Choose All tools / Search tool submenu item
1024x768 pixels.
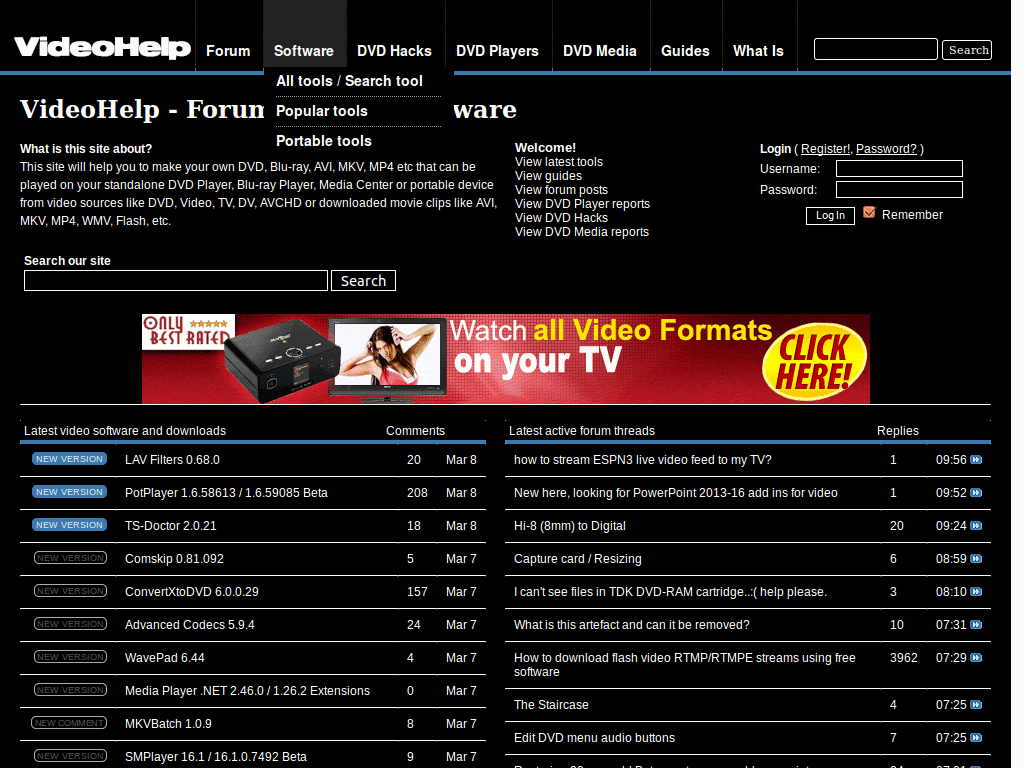(x=349, y=81)
